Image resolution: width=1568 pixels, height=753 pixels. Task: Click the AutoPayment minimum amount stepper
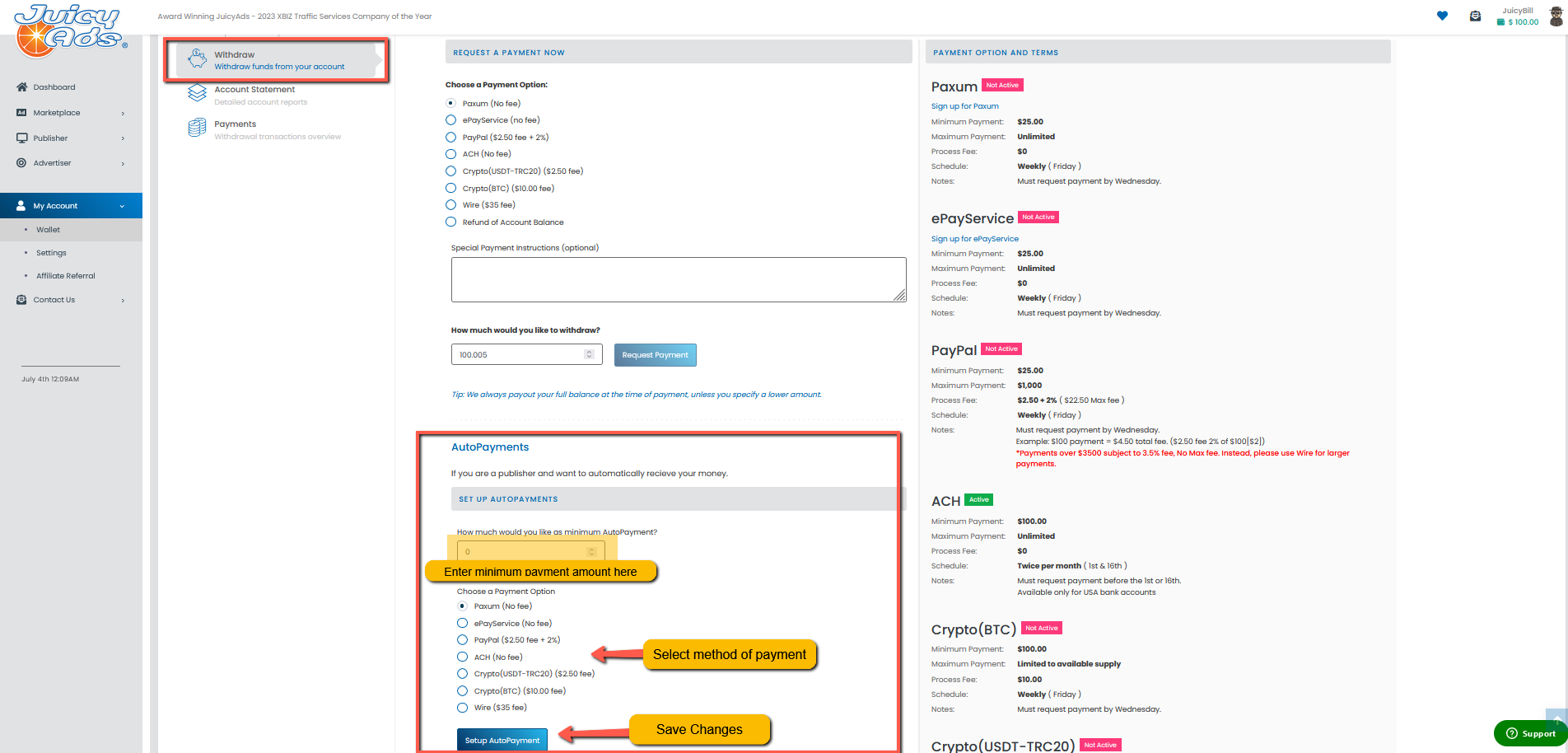(x=591, y=552)
